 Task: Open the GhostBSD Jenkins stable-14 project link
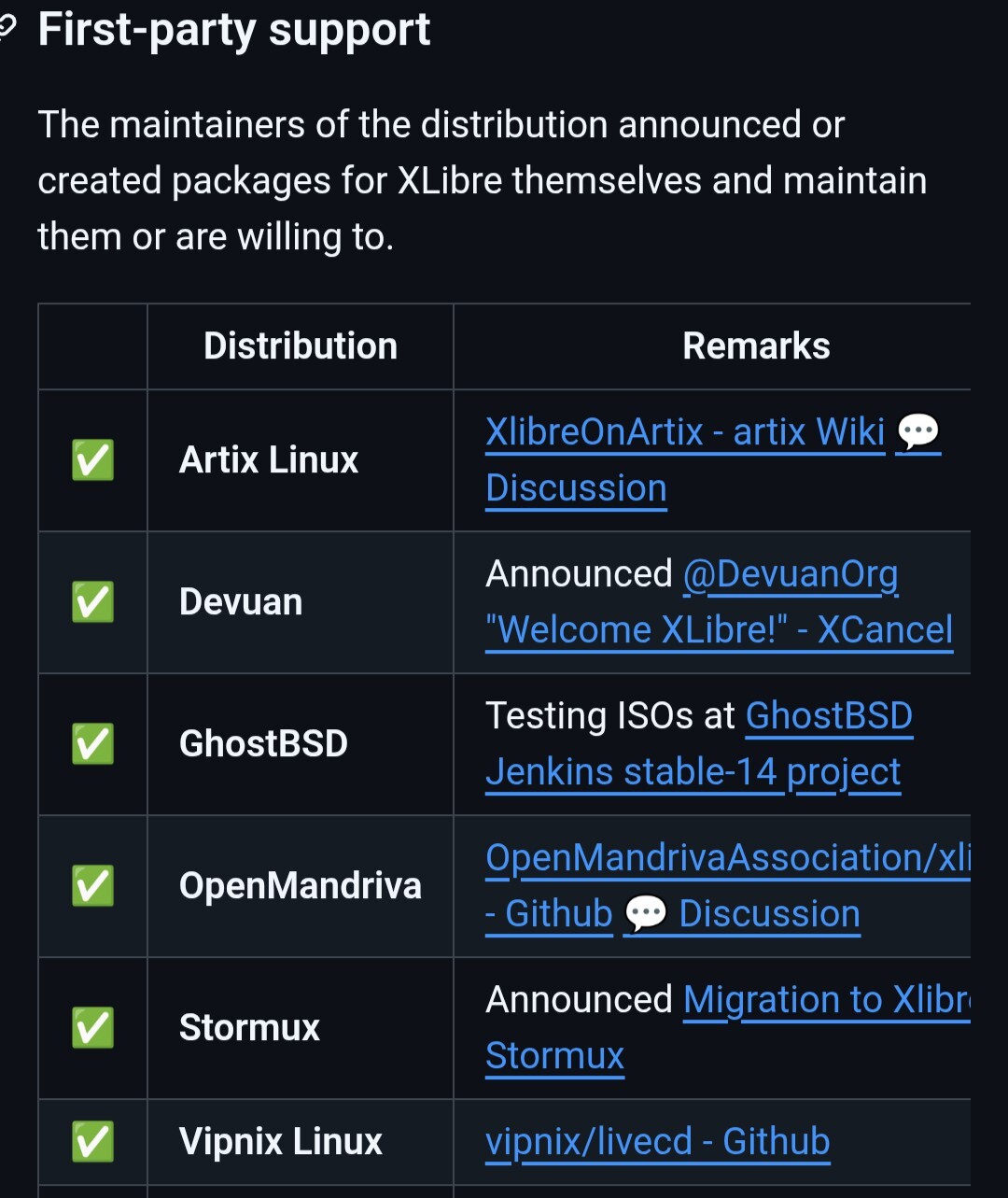tap(698, 744)
